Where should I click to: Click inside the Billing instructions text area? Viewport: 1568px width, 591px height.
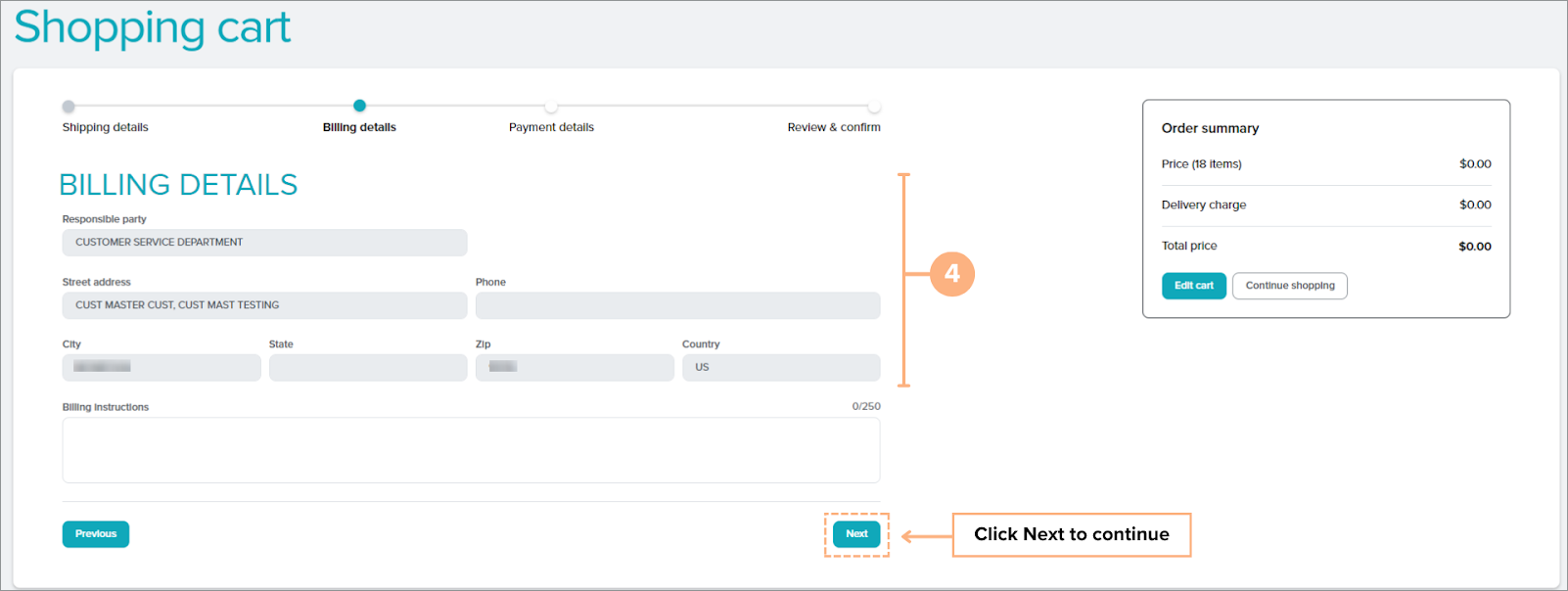click(x=471, y=450)
